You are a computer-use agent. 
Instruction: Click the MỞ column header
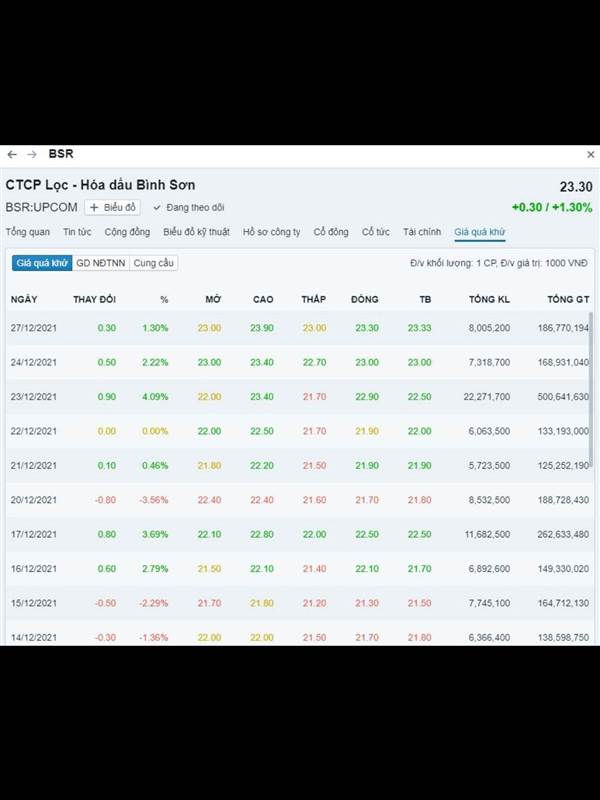pos(213,299)
